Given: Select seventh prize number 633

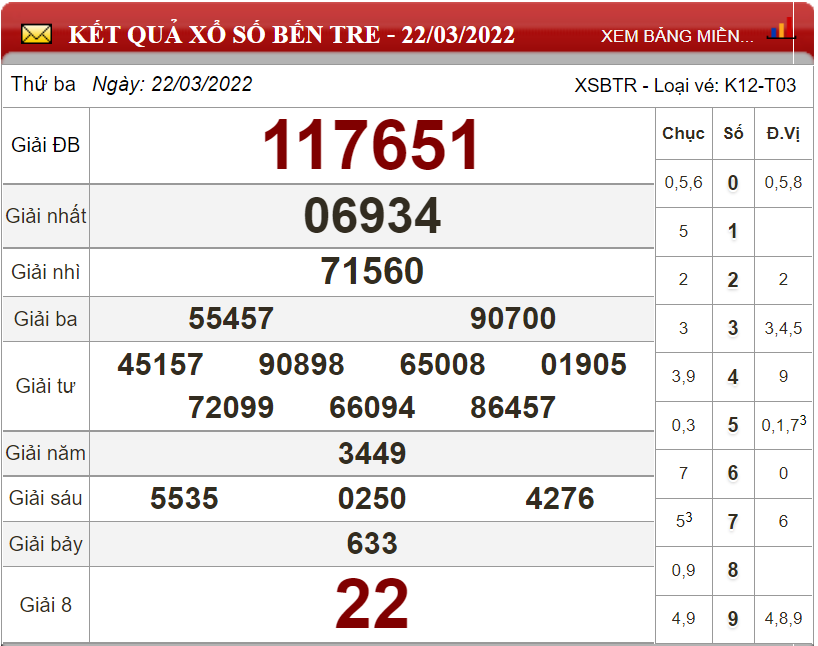Looking at the screenshot, I should [x=372, y=543].
